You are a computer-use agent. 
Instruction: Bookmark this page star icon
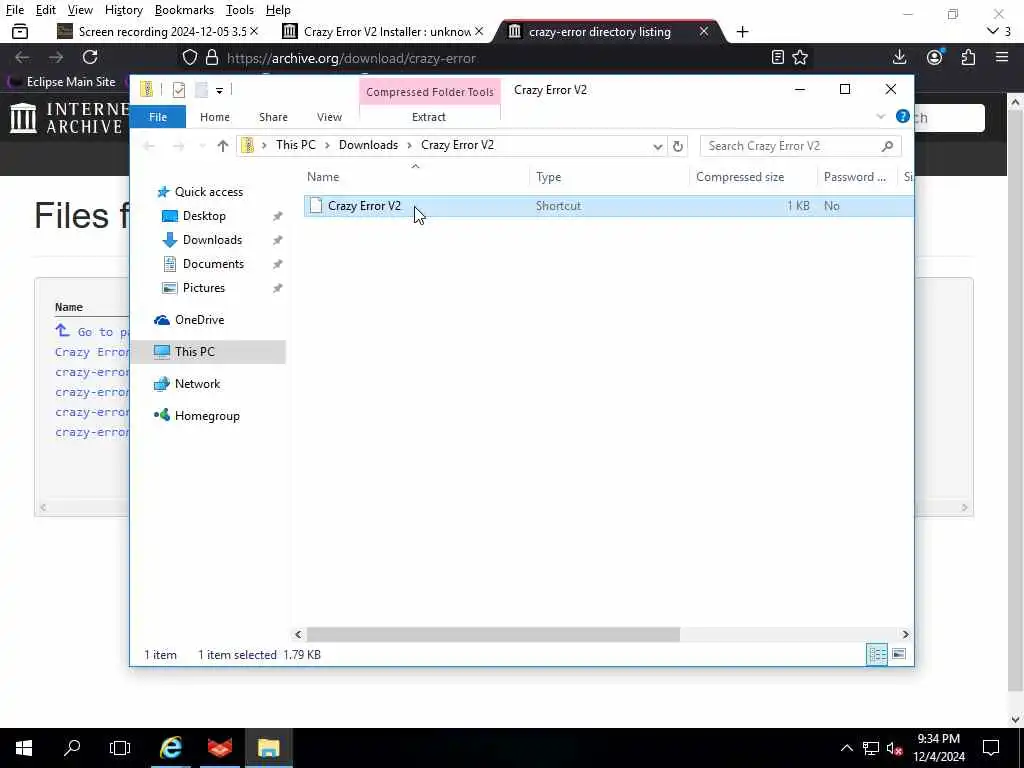point(800,57)
